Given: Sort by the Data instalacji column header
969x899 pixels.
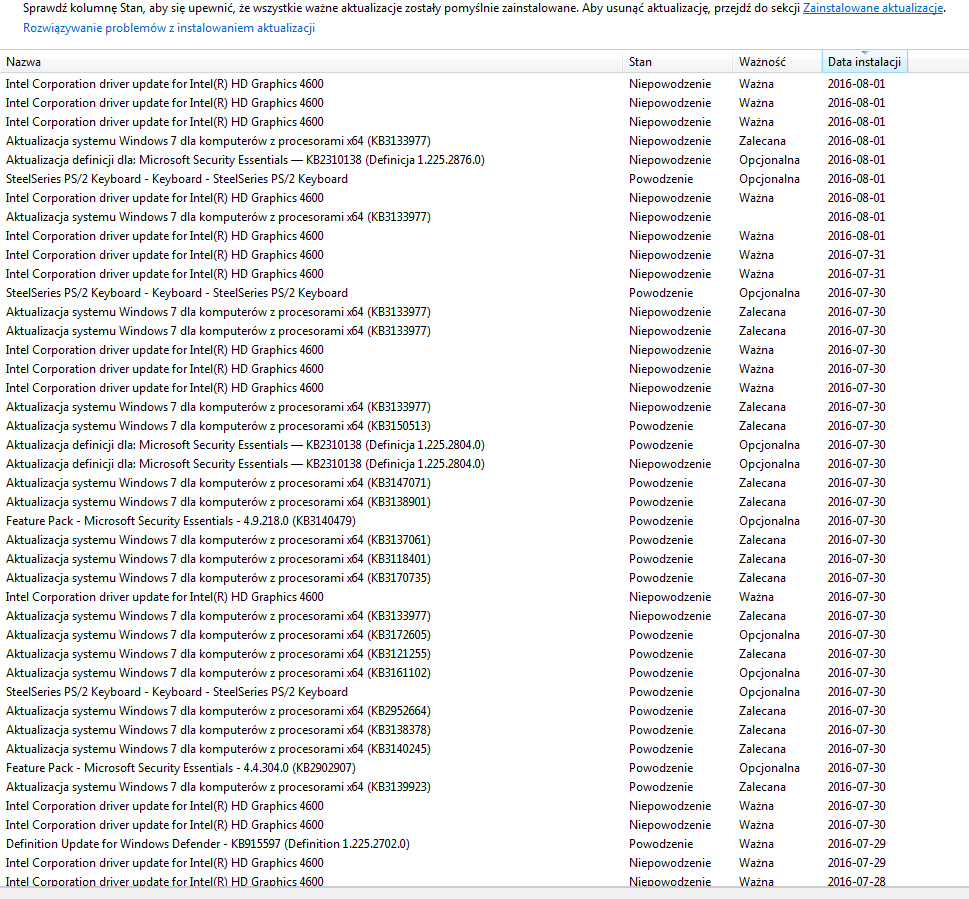Looking at the screenshot, I should click(x=865, y=62).
